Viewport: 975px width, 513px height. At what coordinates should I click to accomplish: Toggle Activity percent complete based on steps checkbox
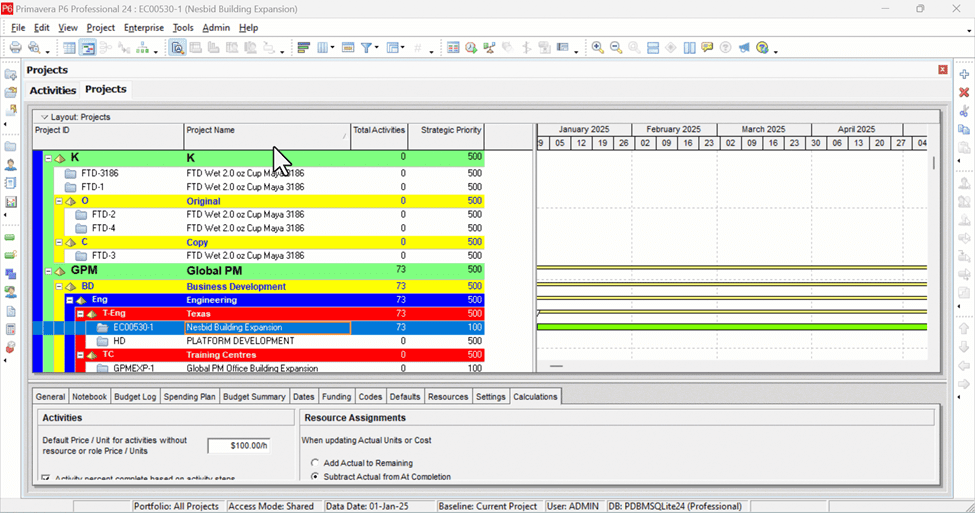point(45,478)
